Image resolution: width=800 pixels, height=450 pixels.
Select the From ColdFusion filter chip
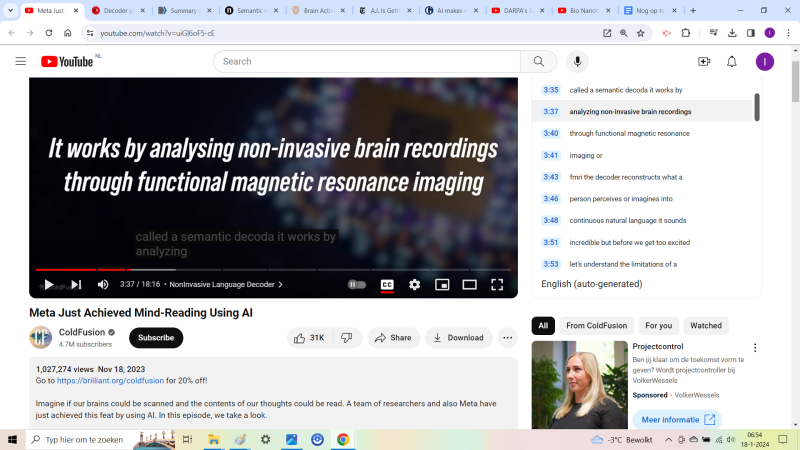[596, 325]
